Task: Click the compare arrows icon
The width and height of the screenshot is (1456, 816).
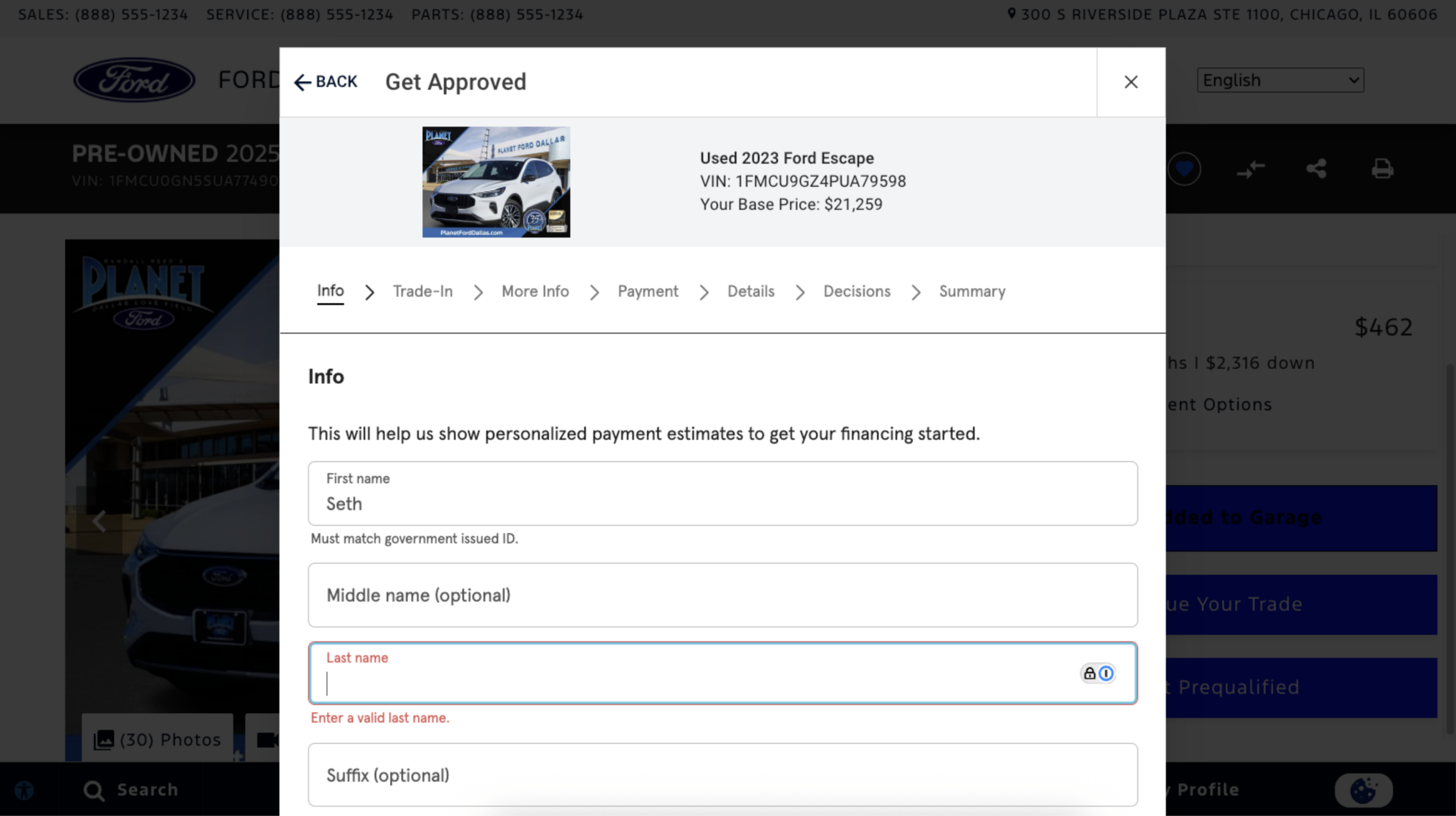Action: [x=1251, y=168]
